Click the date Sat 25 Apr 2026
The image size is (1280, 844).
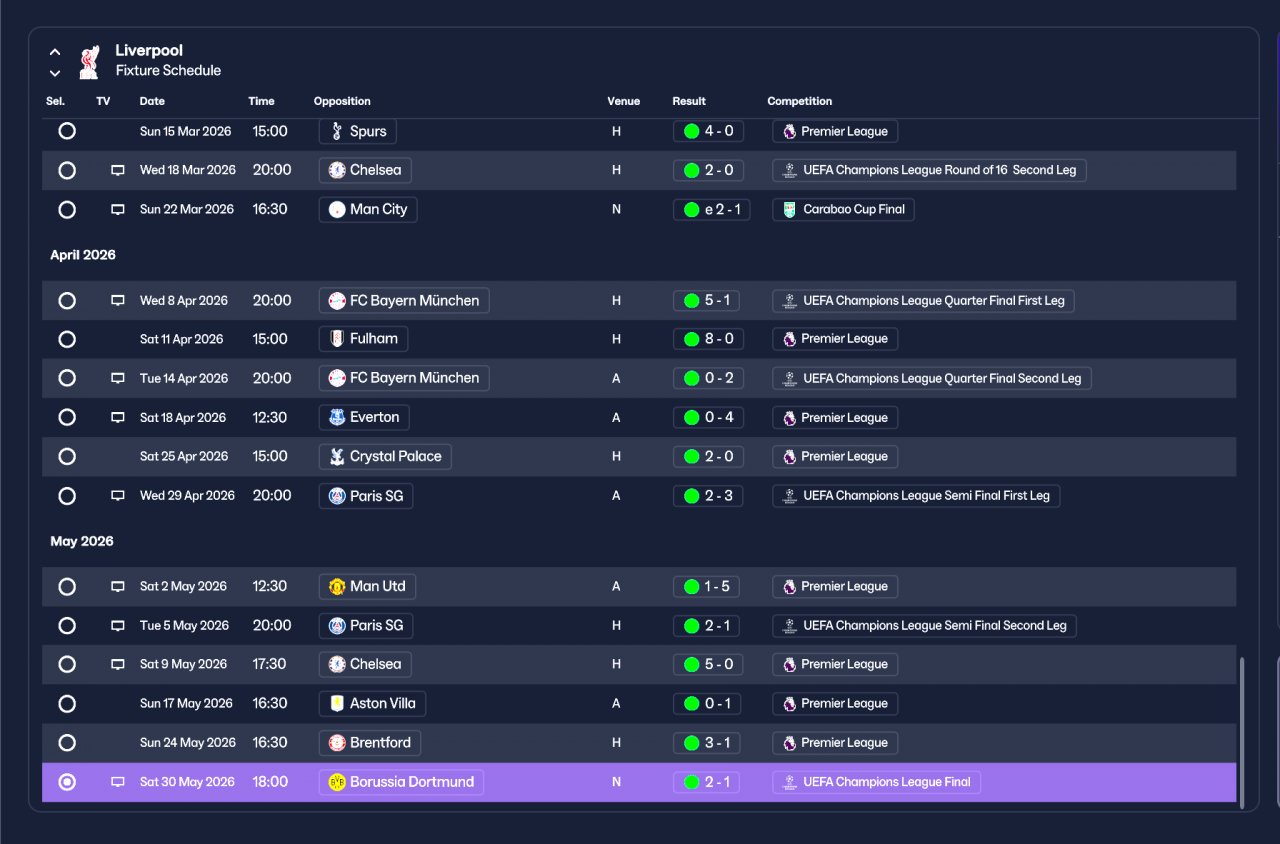pos(184,456)
